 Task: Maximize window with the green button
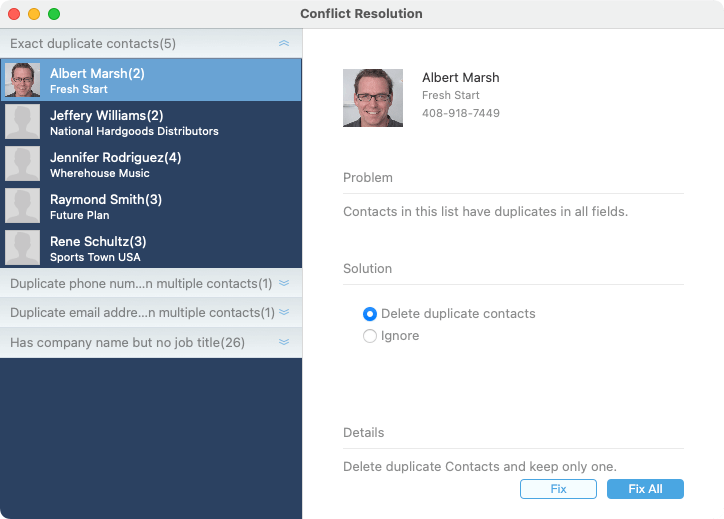[x=54, y=14]
